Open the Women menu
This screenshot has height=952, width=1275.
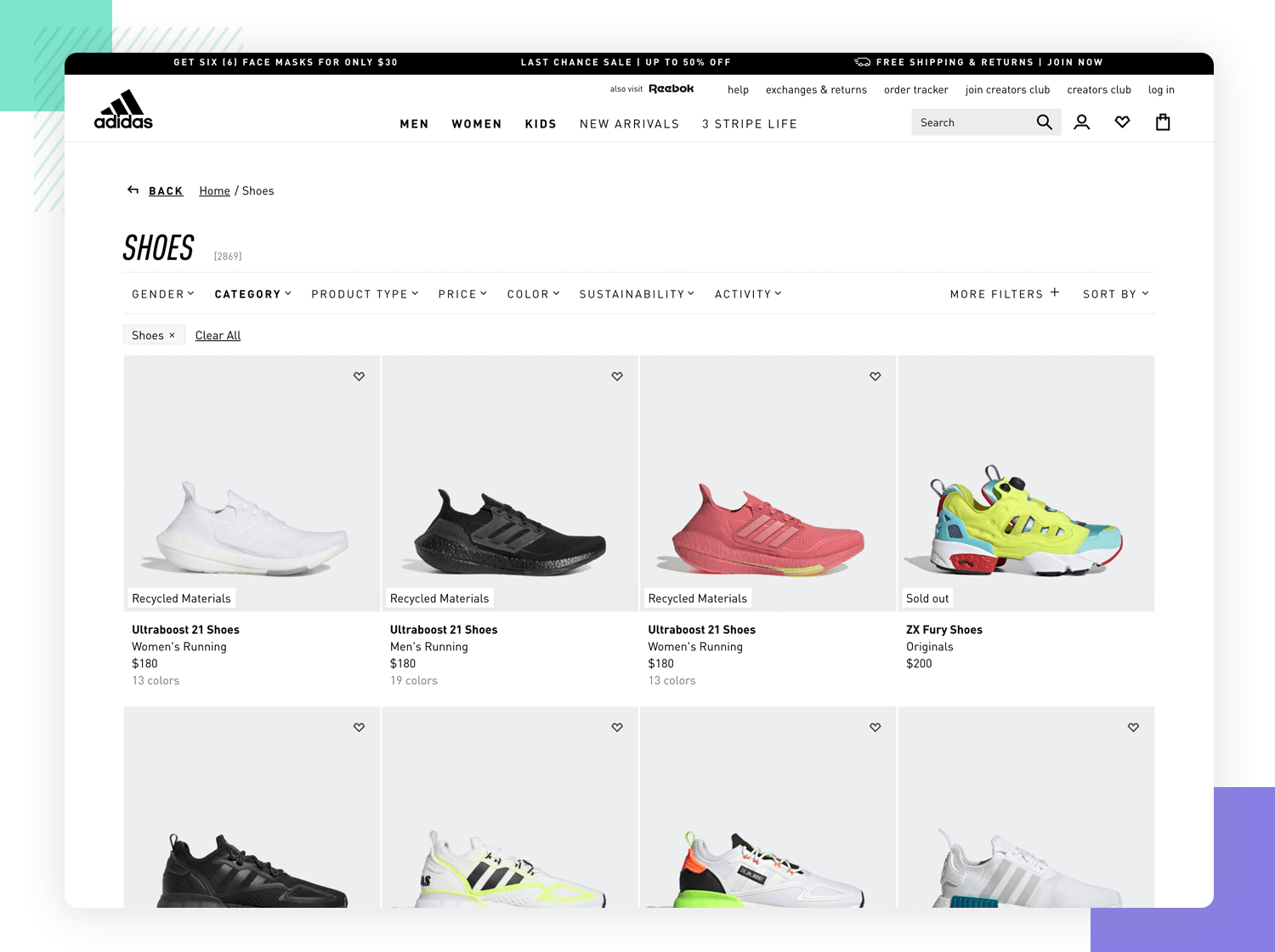pyautogui.click(x=477, y=124)
